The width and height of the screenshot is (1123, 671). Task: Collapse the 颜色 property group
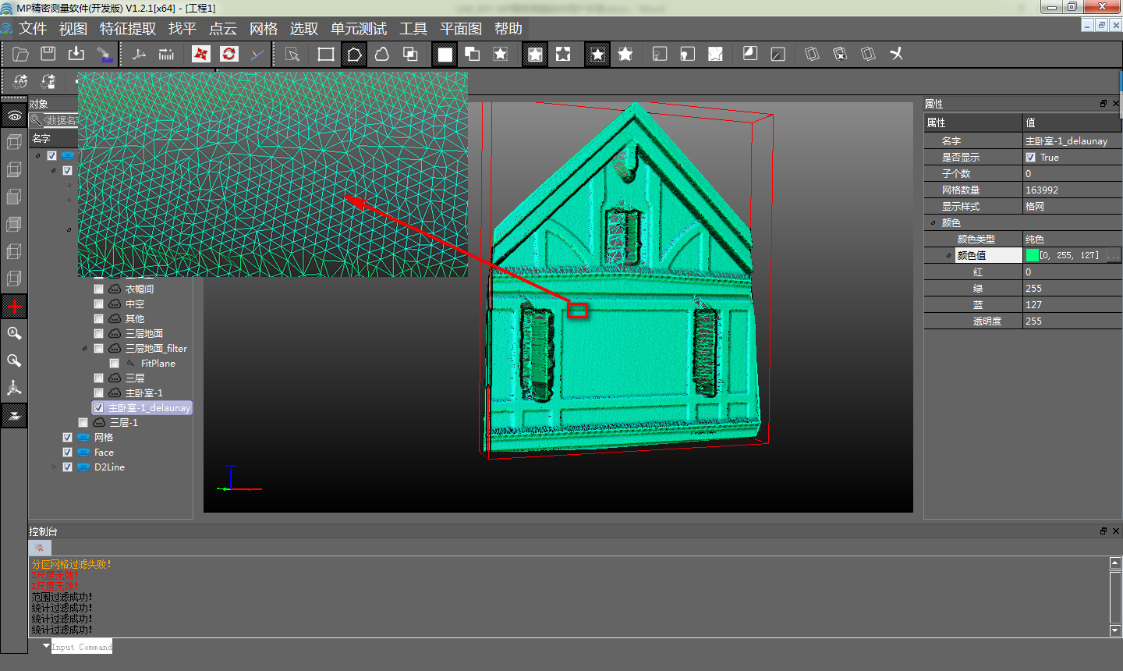pos(932,223)
